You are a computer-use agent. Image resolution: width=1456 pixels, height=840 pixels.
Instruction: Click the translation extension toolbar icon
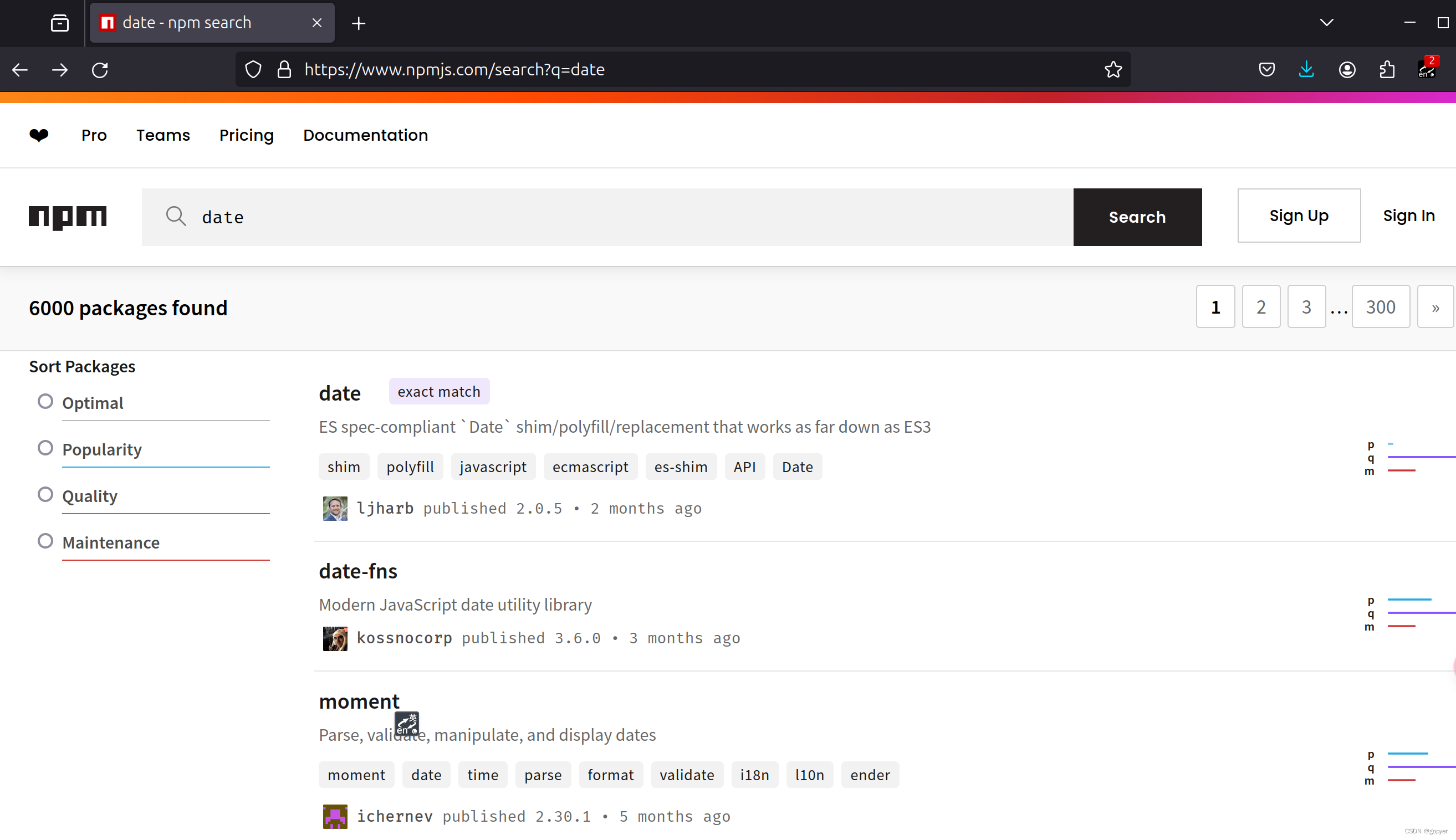(1427, 70)
